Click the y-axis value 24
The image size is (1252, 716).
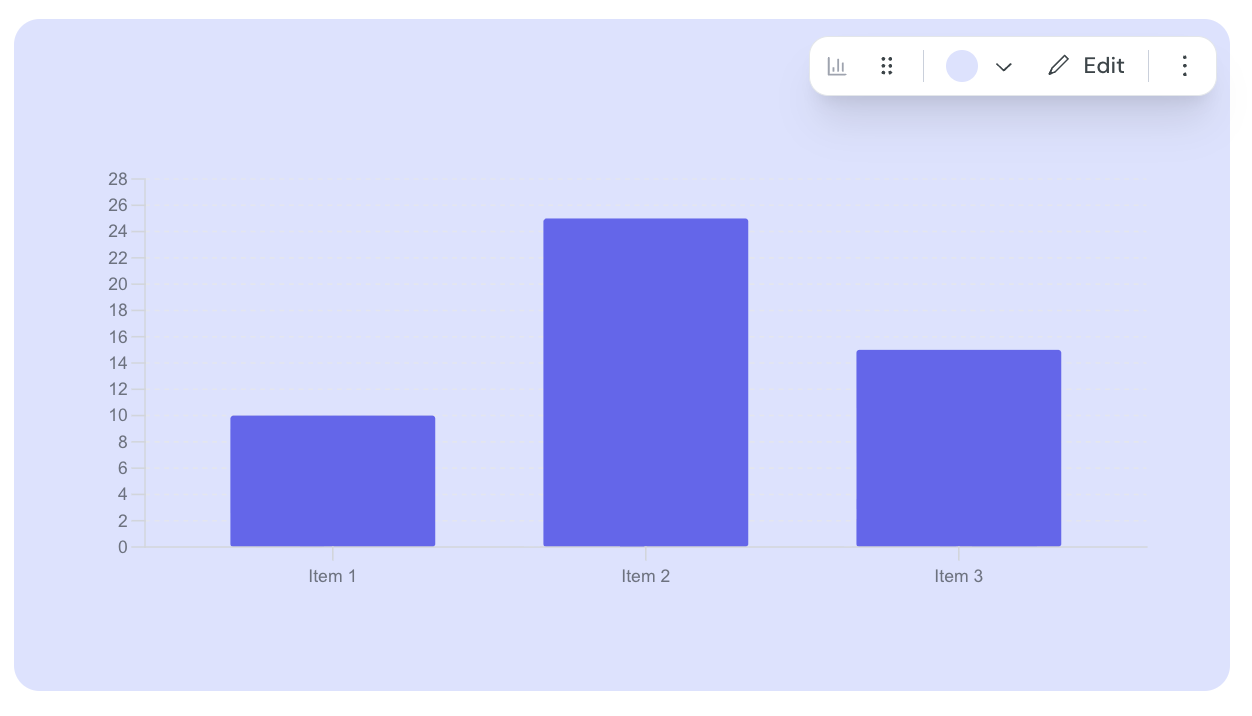[118, 232]
